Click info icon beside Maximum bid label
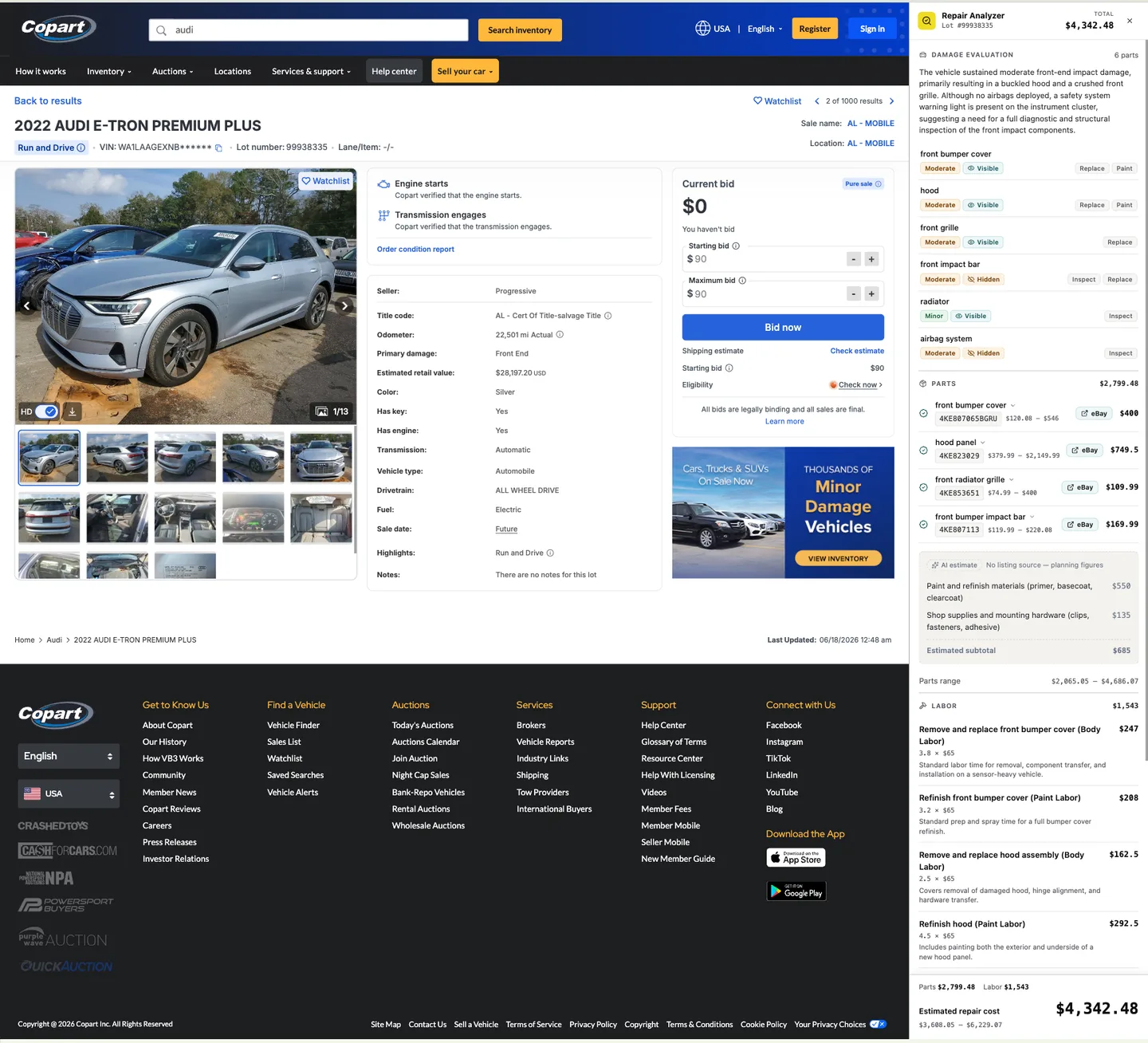Image resolution: width=1148 pixels, height=1043 pixels. click(742, 281)
